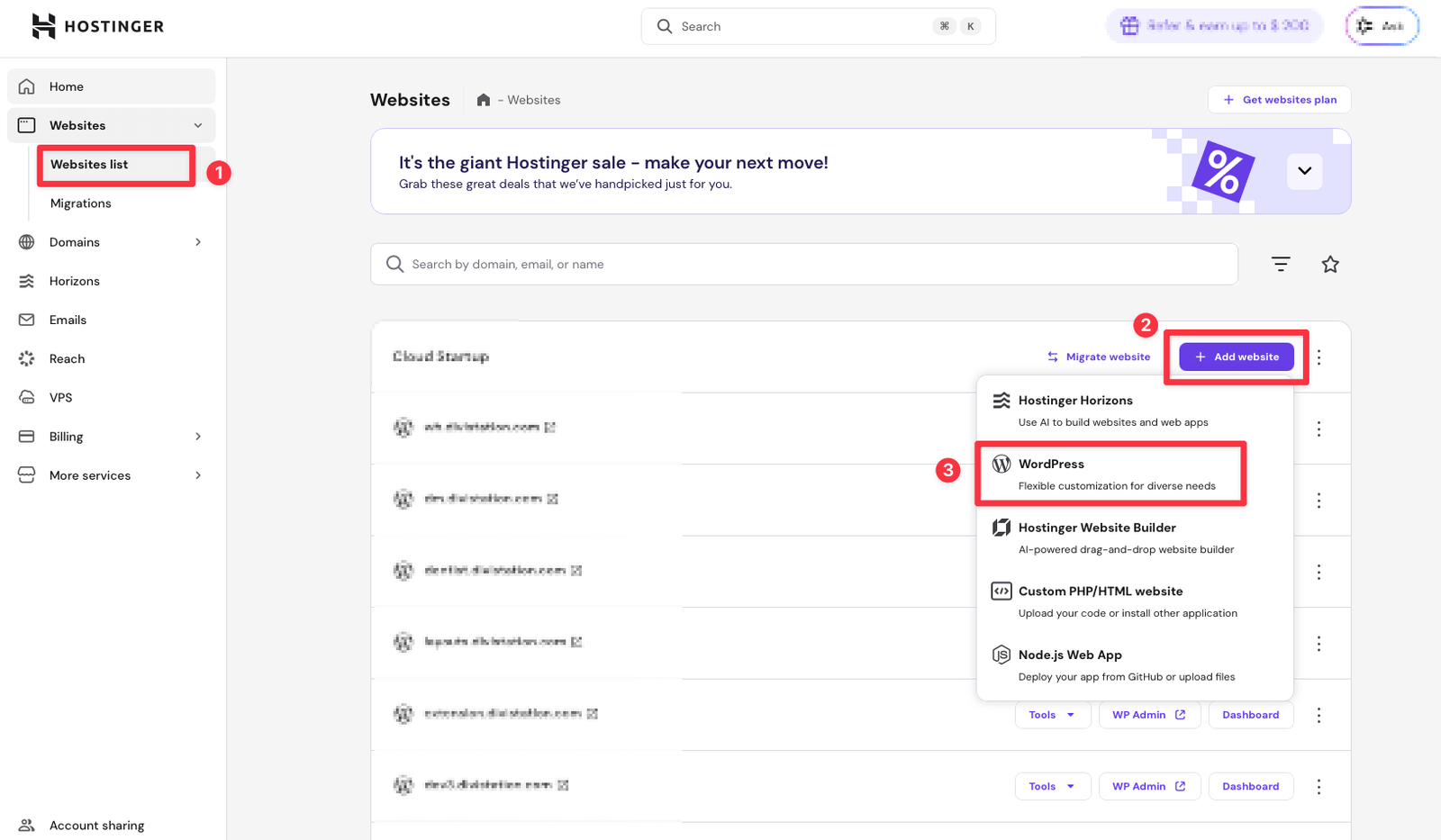Select WordPress from Add website menu
Screen dimensions: 1441x840
[1110, 474]
